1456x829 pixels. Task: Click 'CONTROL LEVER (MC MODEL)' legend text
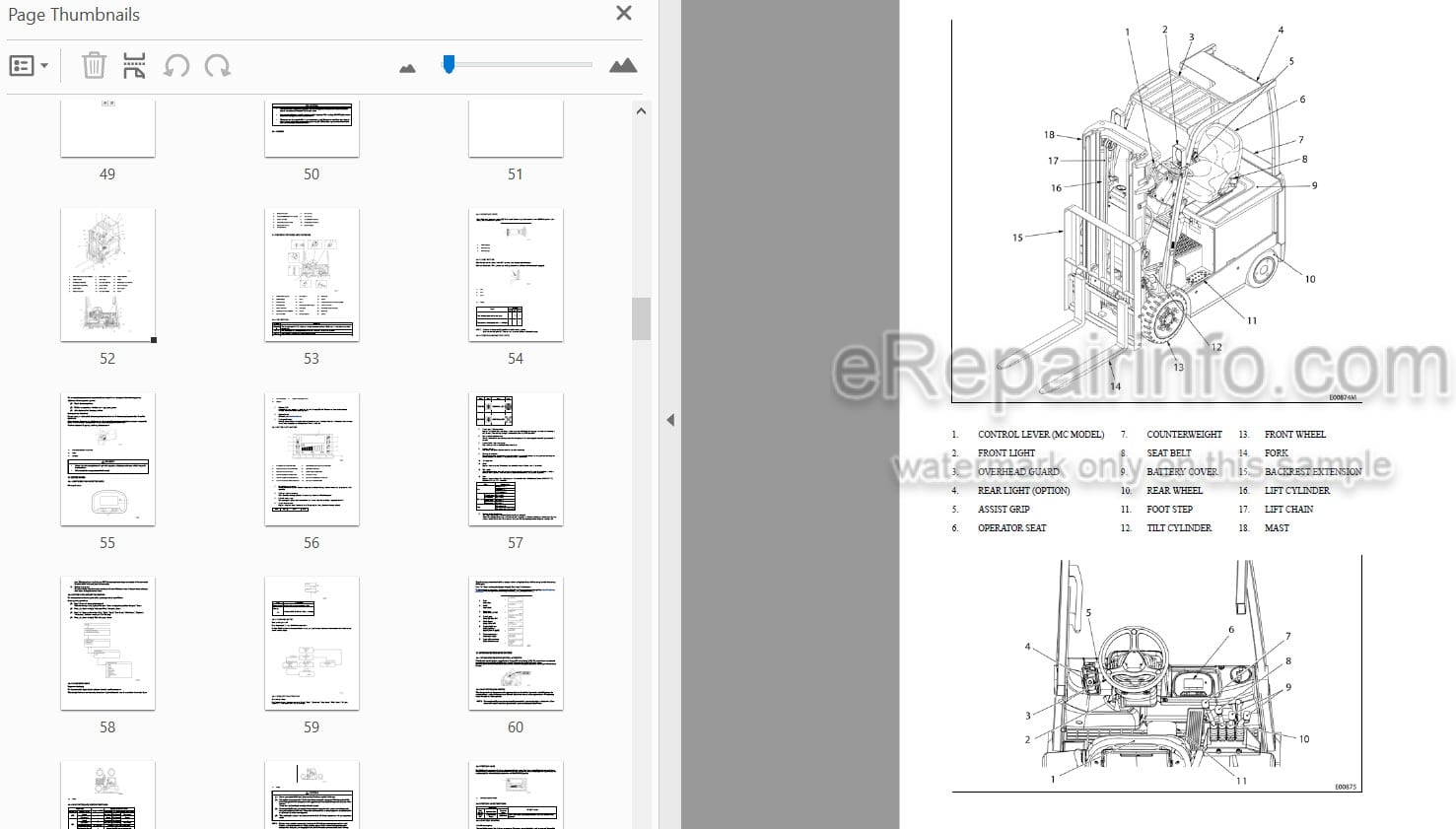1040,435
